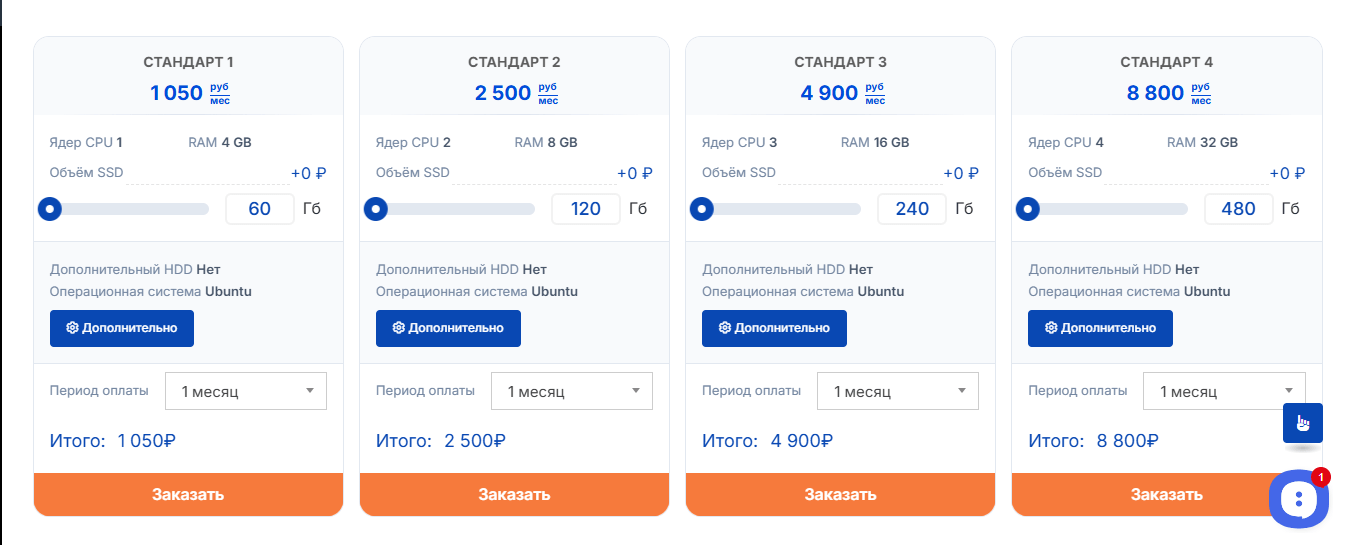The image size is (1347, 545).
Task: Expand payment period dropdown for Стандарт 1
Action: tap(245, 391)
